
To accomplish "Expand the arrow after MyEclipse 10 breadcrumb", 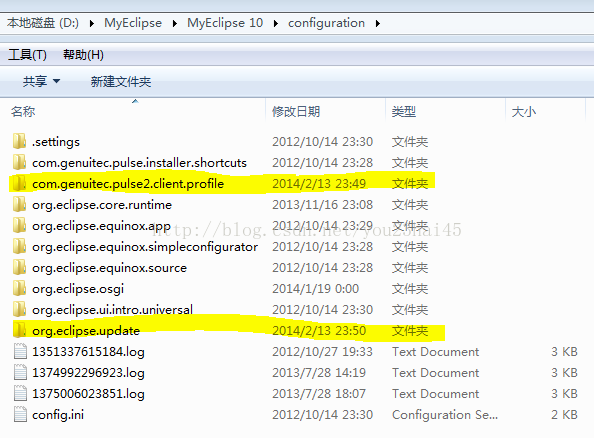I will coord(276,23).
